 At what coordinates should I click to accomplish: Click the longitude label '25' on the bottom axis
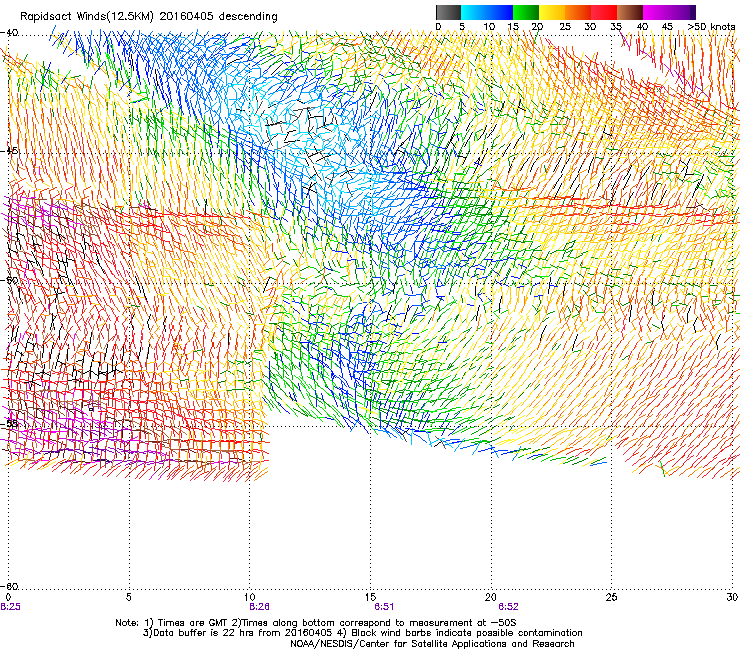(x=611, y=598)
